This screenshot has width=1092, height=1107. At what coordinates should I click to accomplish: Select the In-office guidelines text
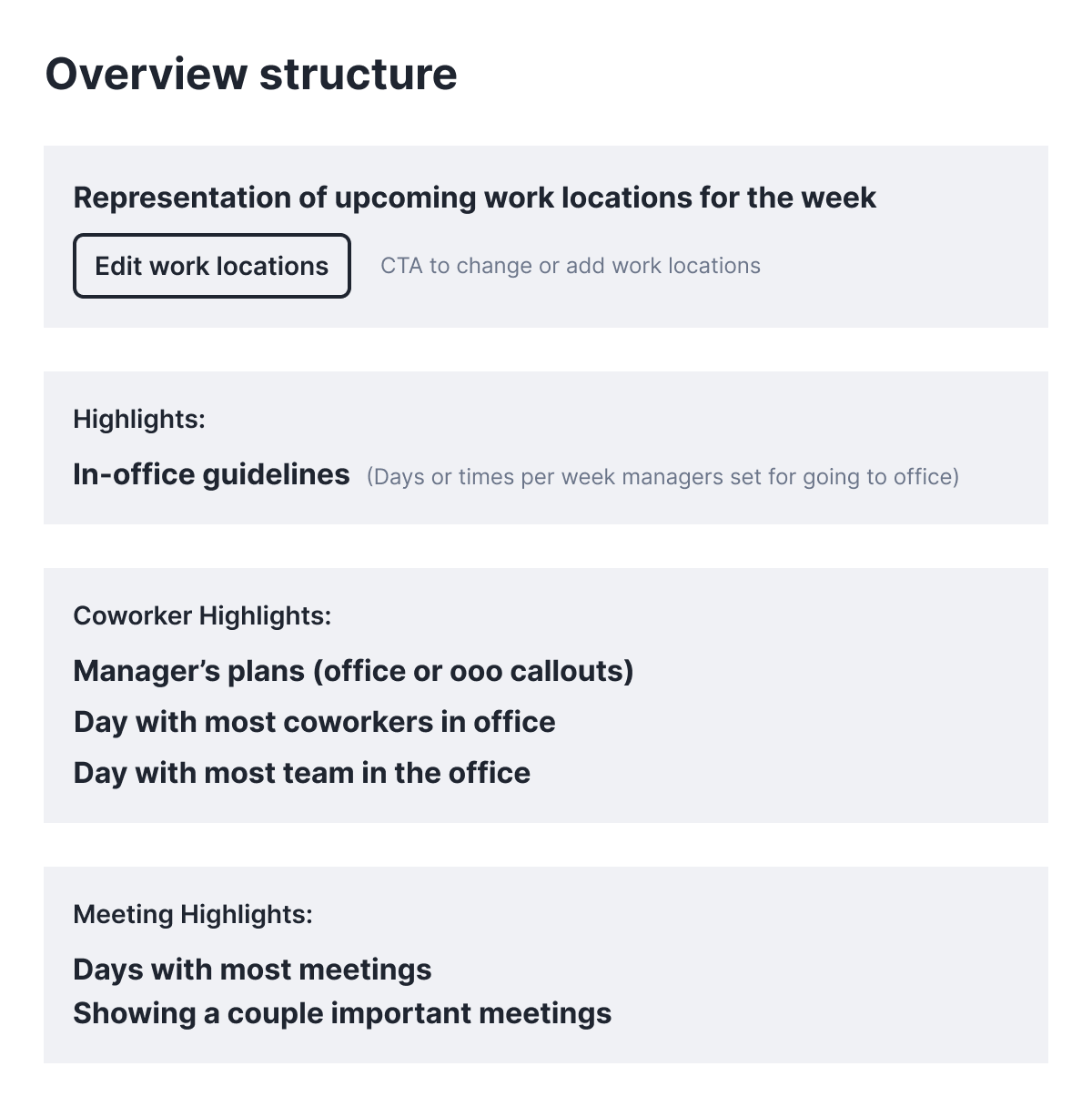(211, 474)
